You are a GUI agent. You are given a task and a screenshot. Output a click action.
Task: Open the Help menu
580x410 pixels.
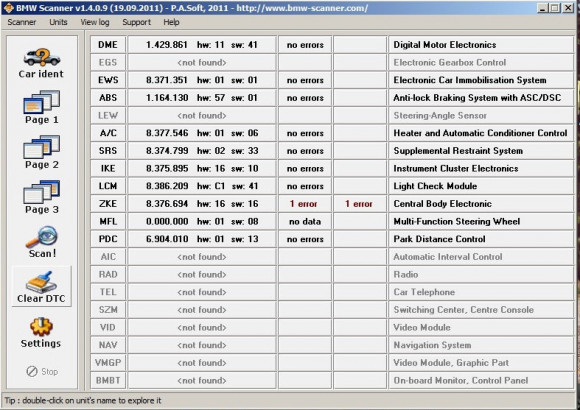[171, 22]
